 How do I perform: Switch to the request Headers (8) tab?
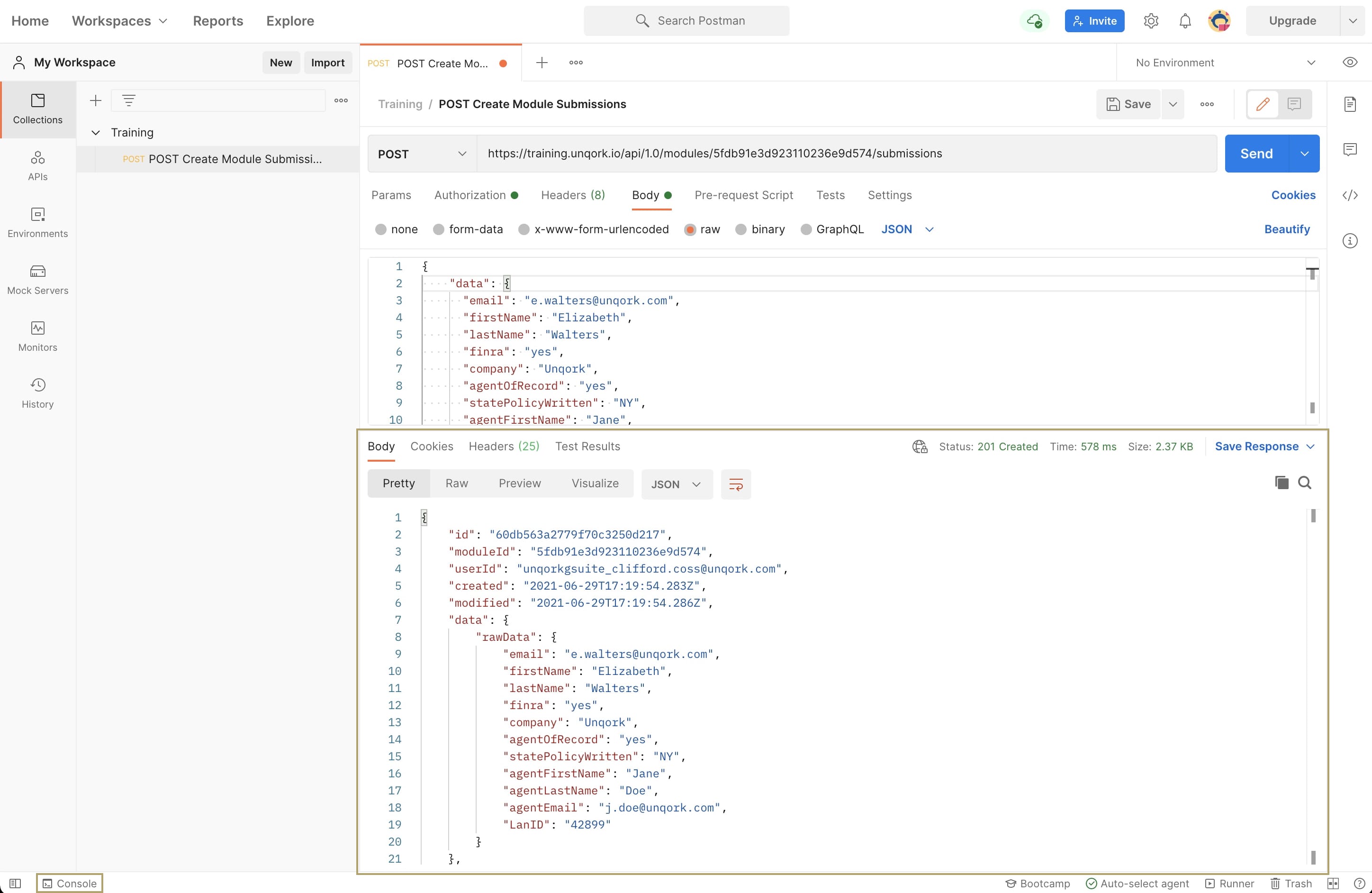point(572,195)
